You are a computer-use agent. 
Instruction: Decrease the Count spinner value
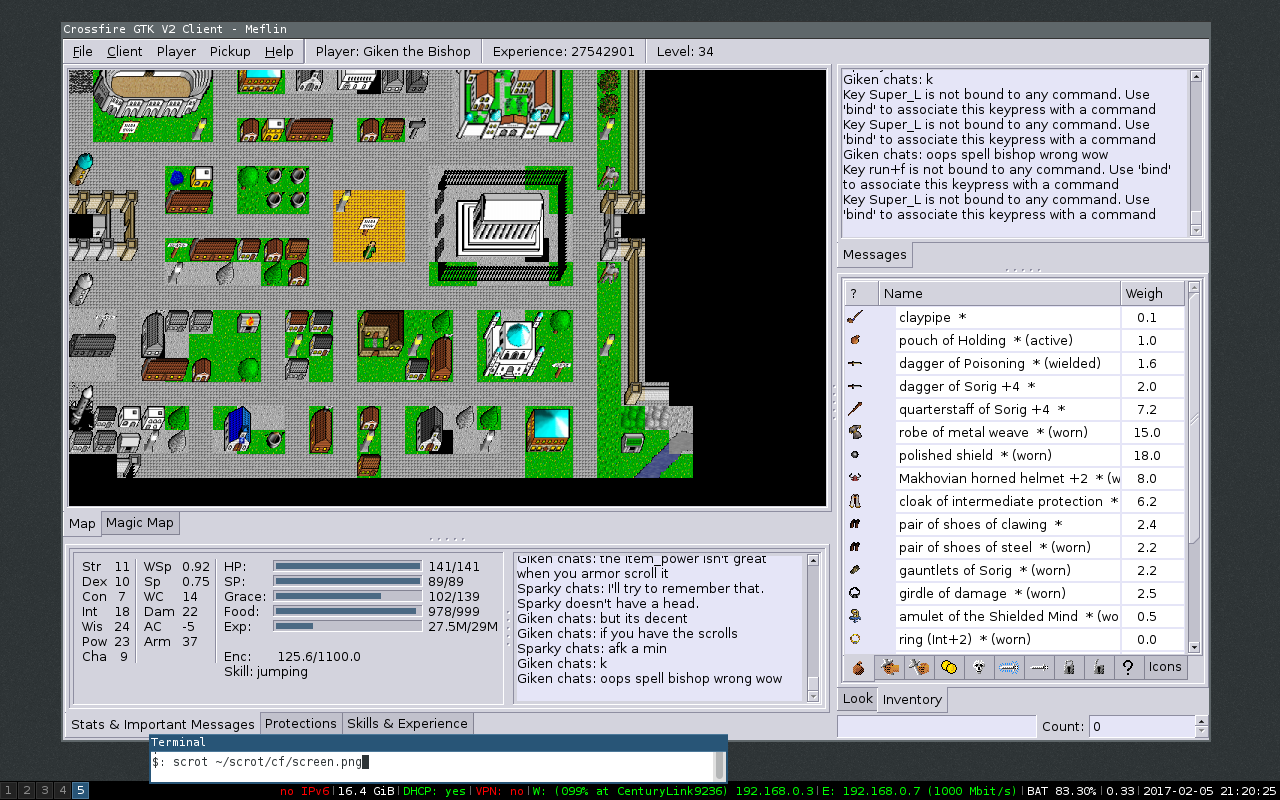point(1200,732)
